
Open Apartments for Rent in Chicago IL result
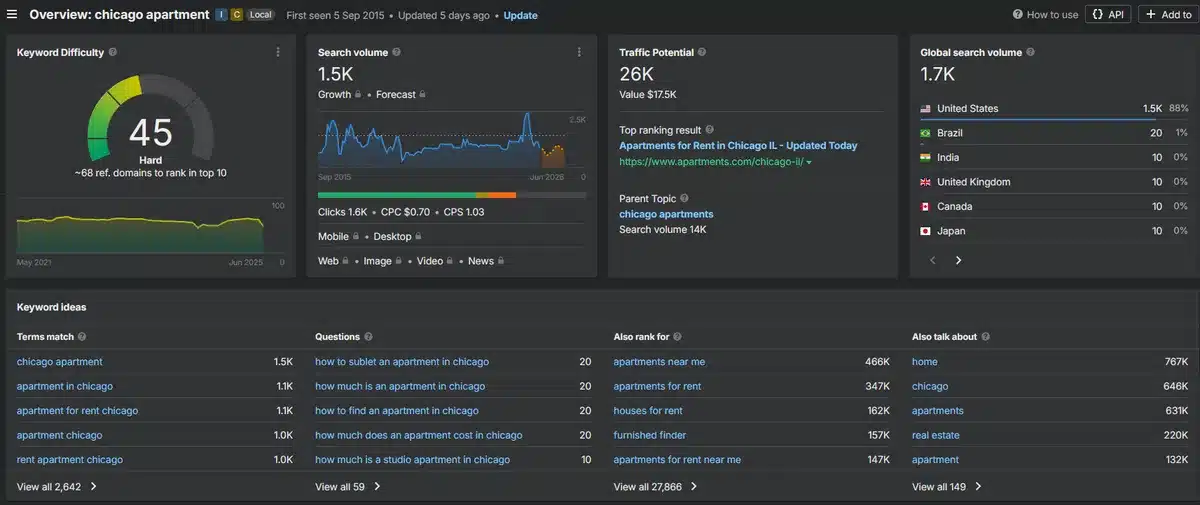pyautogui.click(x=738, y=146)
